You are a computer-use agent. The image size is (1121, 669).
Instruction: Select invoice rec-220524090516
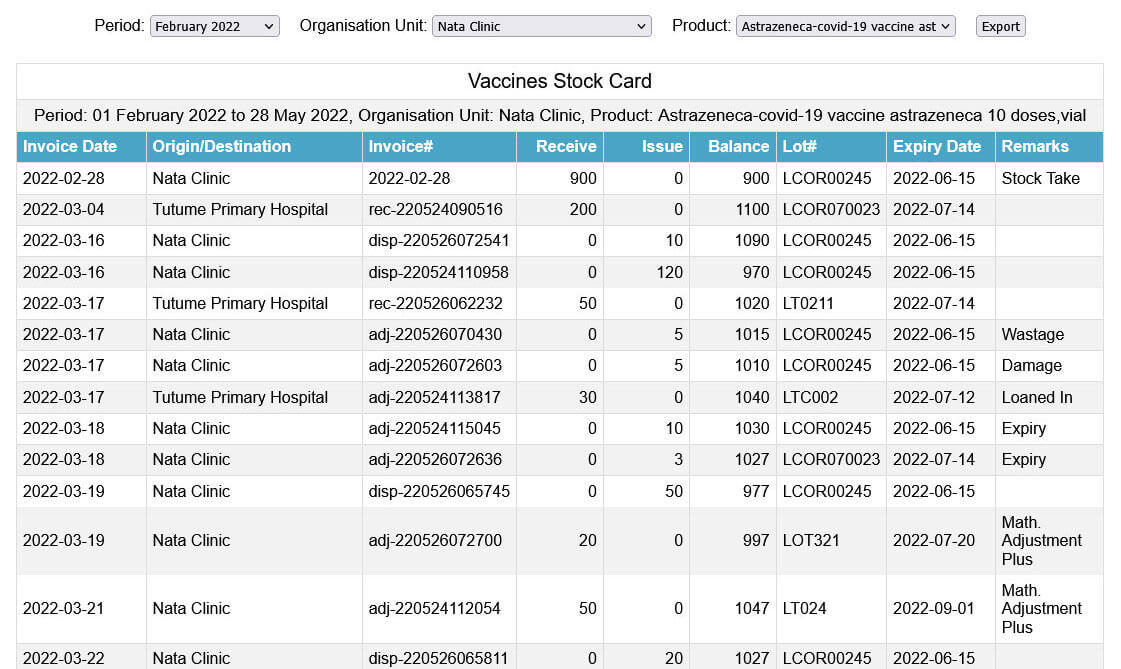point(435,209)
